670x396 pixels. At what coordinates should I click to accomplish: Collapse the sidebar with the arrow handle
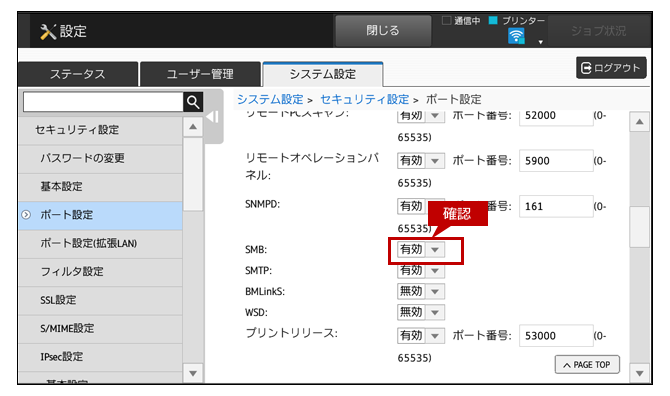click(x=213, y=117)
